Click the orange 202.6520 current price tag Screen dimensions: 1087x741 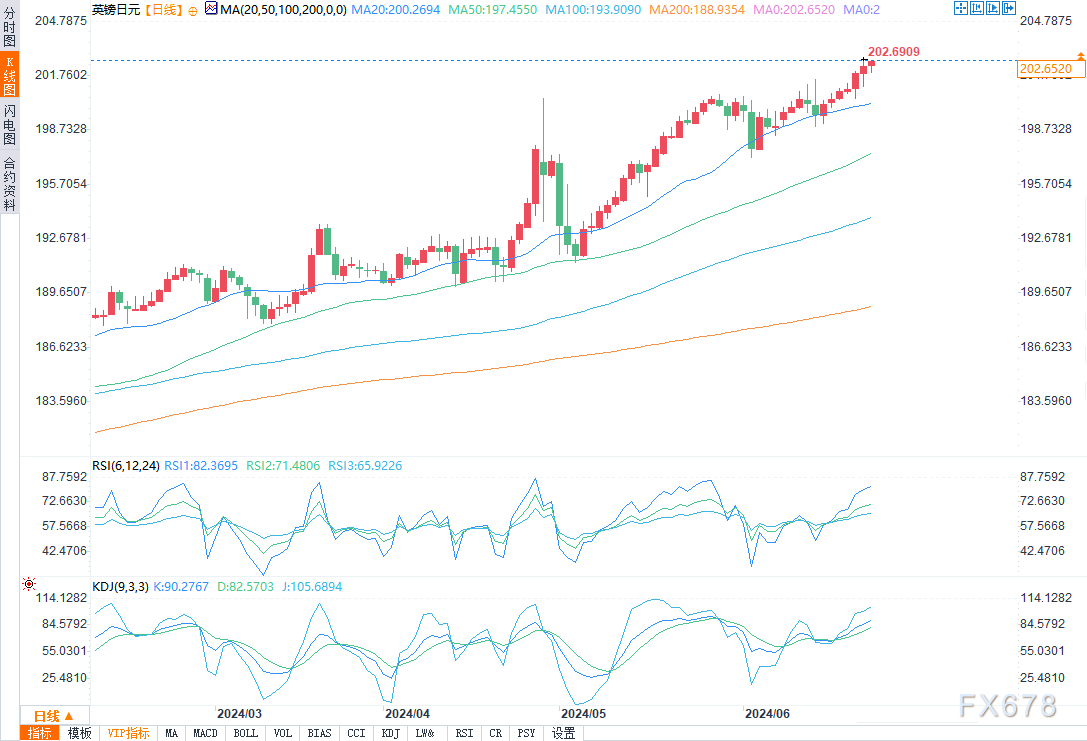1051,69
